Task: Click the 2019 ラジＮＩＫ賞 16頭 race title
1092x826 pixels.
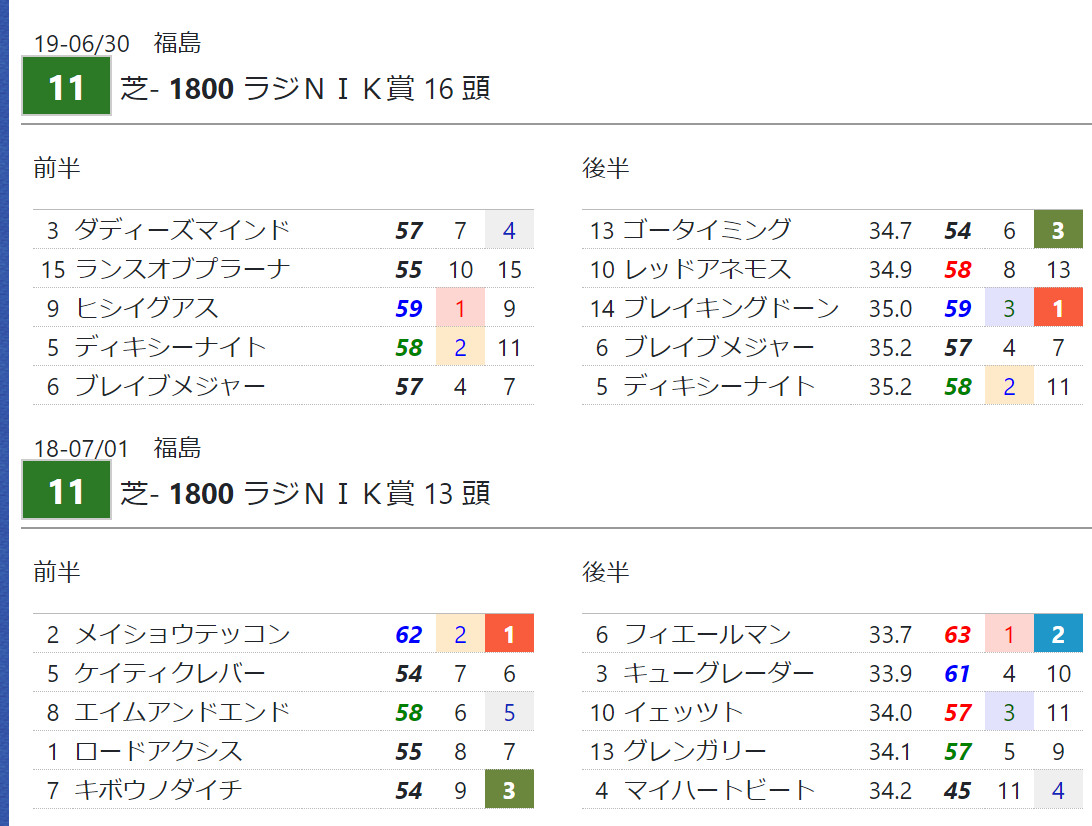Action: [305, 89]
